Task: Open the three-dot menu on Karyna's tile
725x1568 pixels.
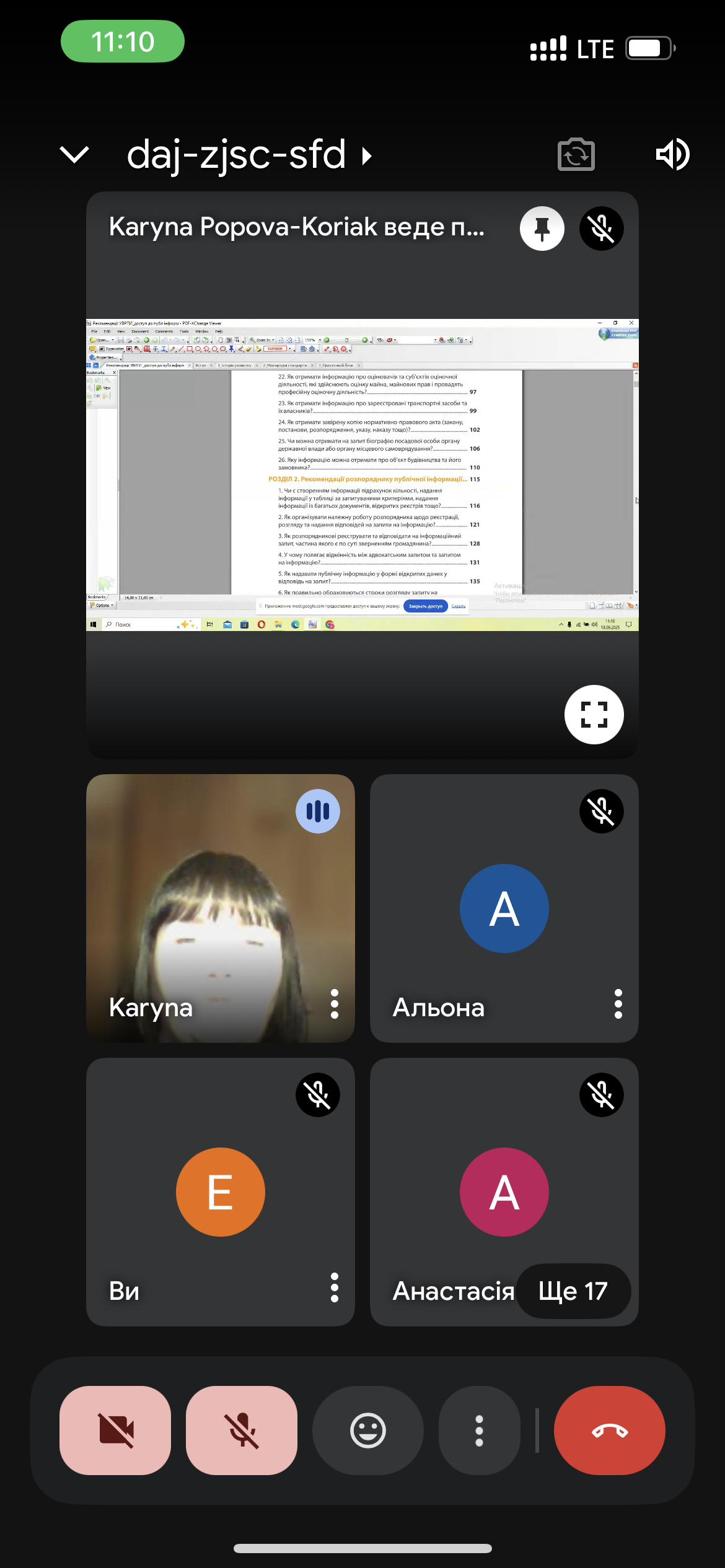Action: pyautogui.click(x=335, y=1004)
